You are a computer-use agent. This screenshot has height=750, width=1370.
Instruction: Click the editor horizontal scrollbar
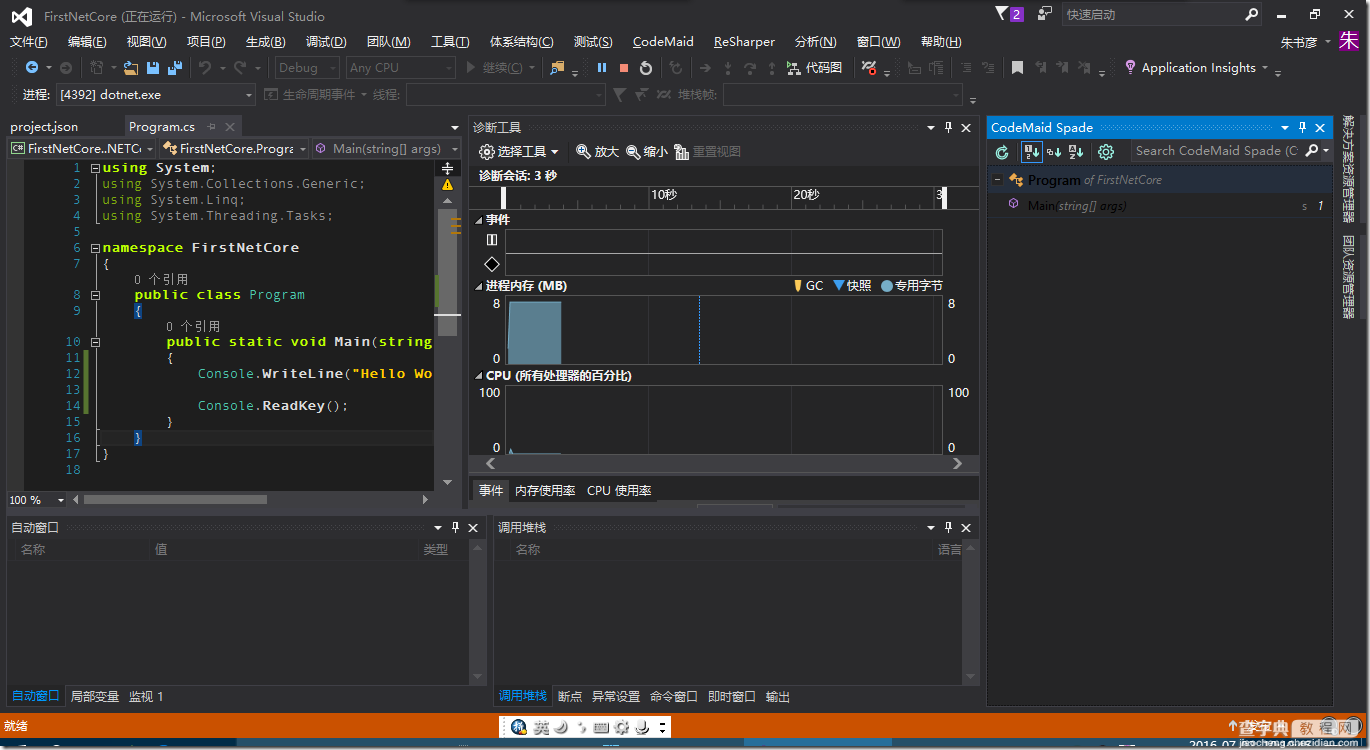[x=175, y=499]
